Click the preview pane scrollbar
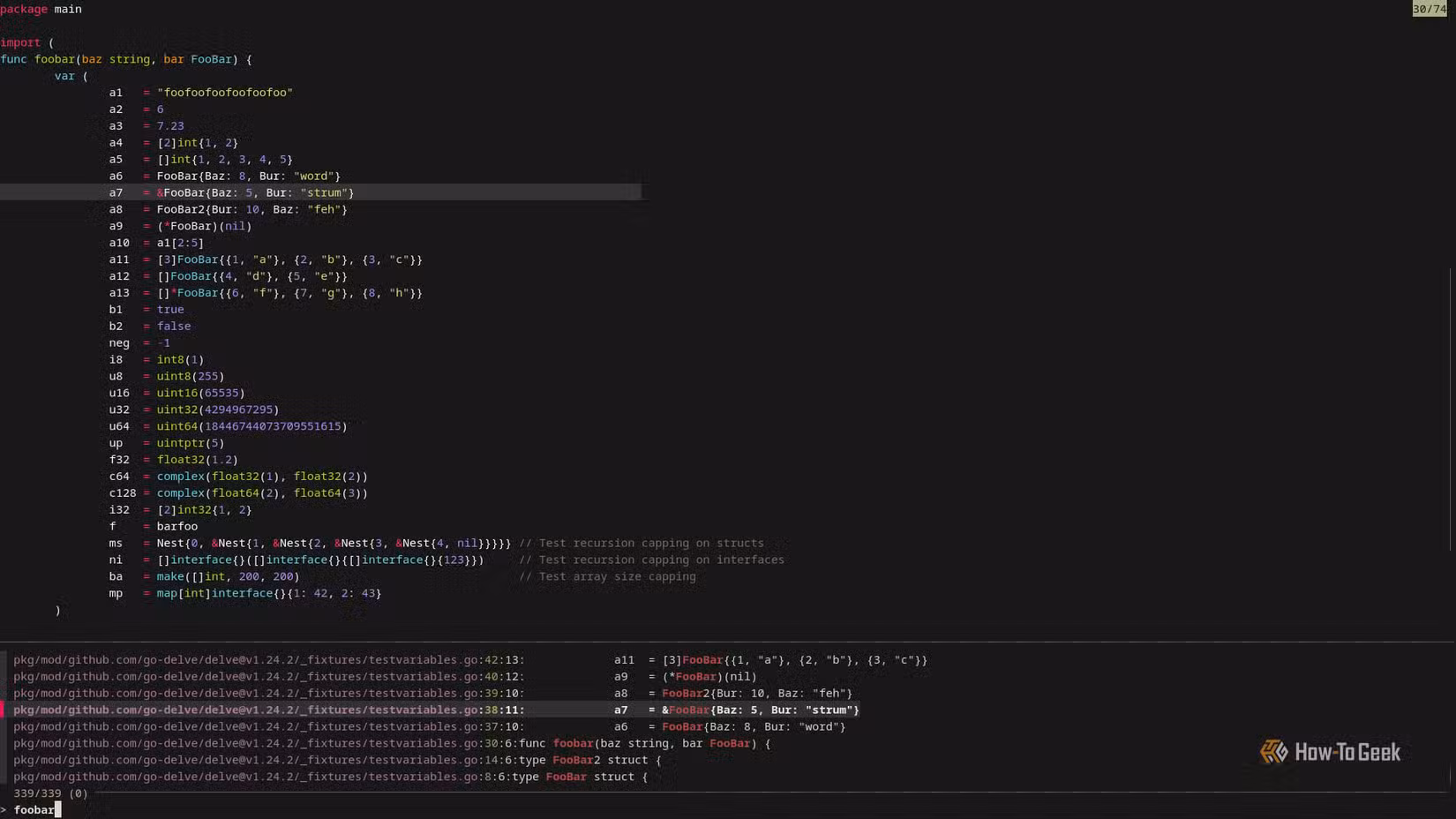 tap(1452, 410)
